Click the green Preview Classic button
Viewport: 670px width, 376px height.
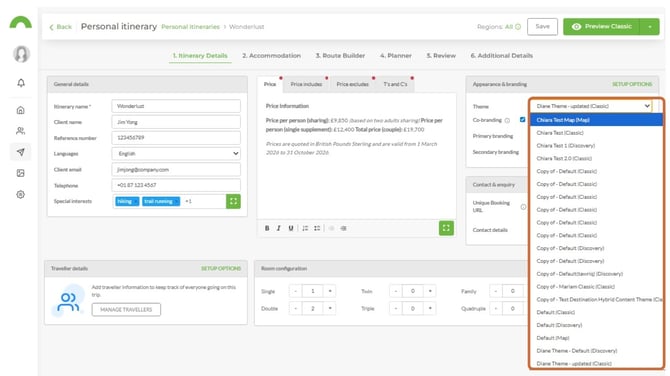[x=602, y=26]
